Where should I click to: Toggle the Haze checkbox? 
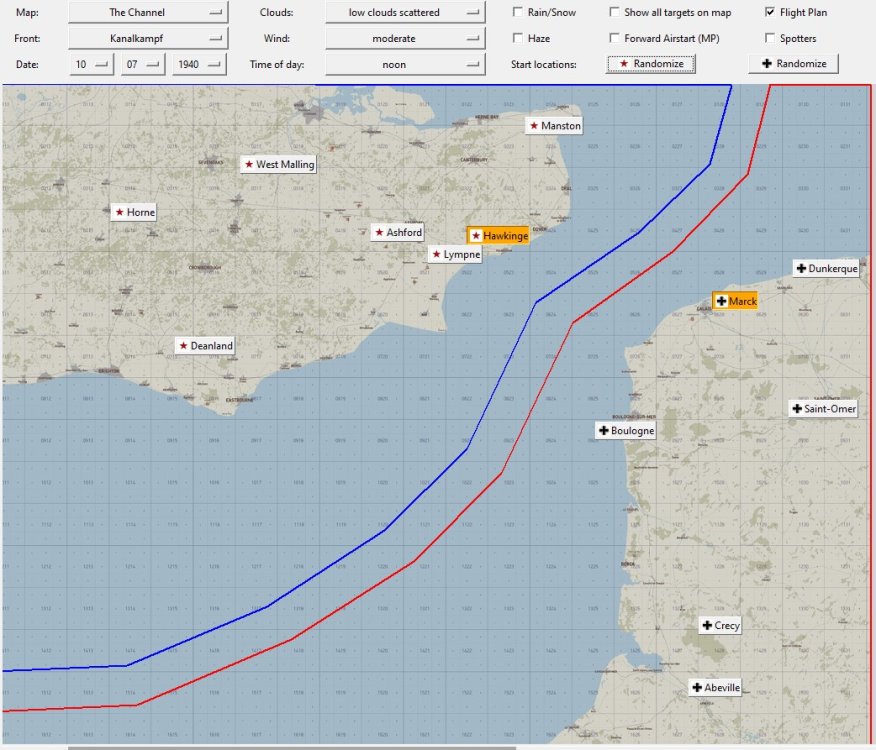[518, 38]
